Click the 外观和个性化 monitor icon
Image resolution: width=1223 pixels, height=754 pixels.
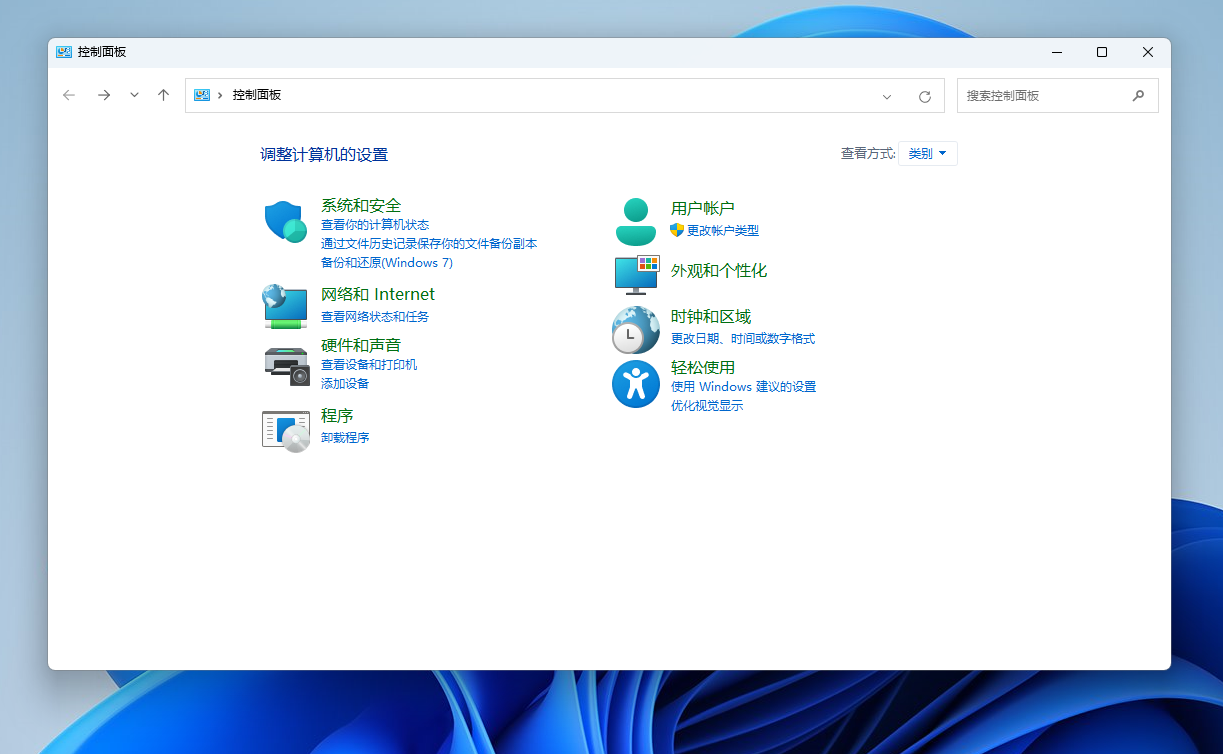point(636,274)
